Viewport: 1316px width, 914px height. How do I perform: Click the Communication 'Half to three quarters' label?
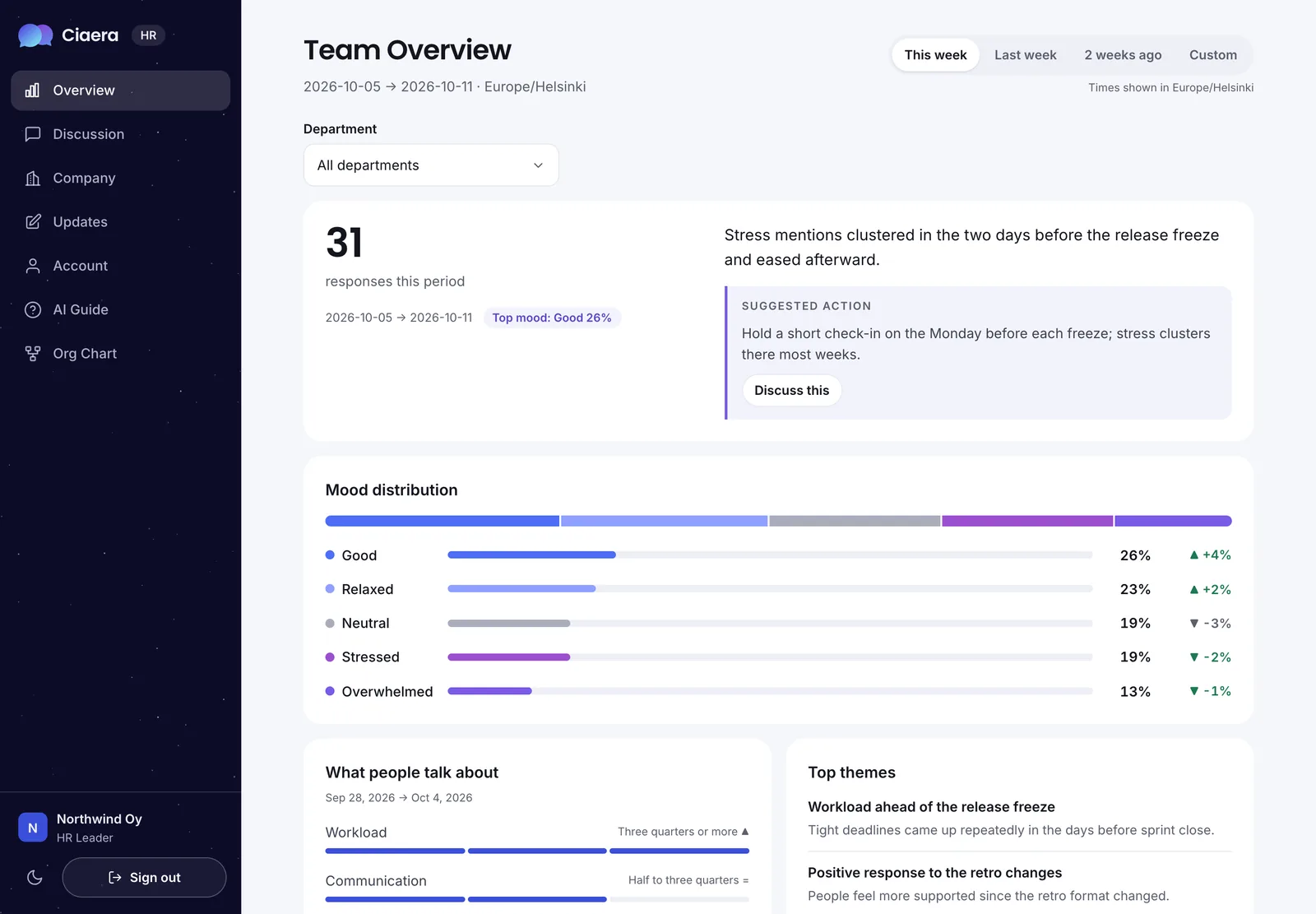coord(688,880)
